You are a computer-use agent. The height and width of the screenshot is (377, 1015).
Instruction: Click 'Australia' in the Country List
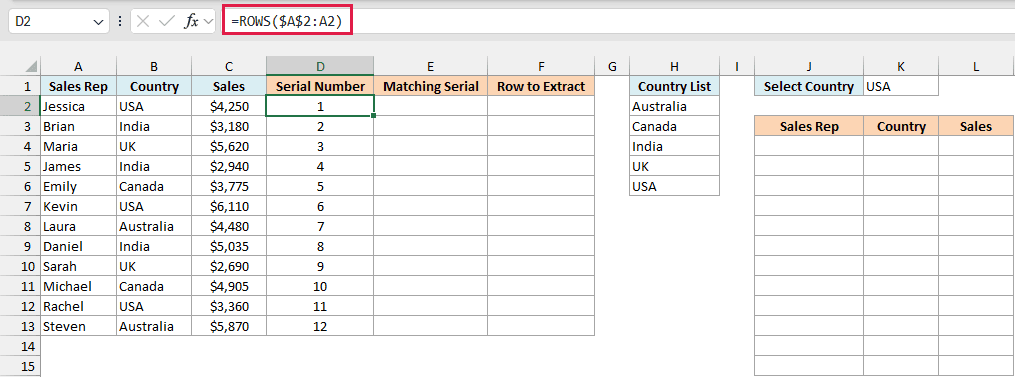coord(675,106)
